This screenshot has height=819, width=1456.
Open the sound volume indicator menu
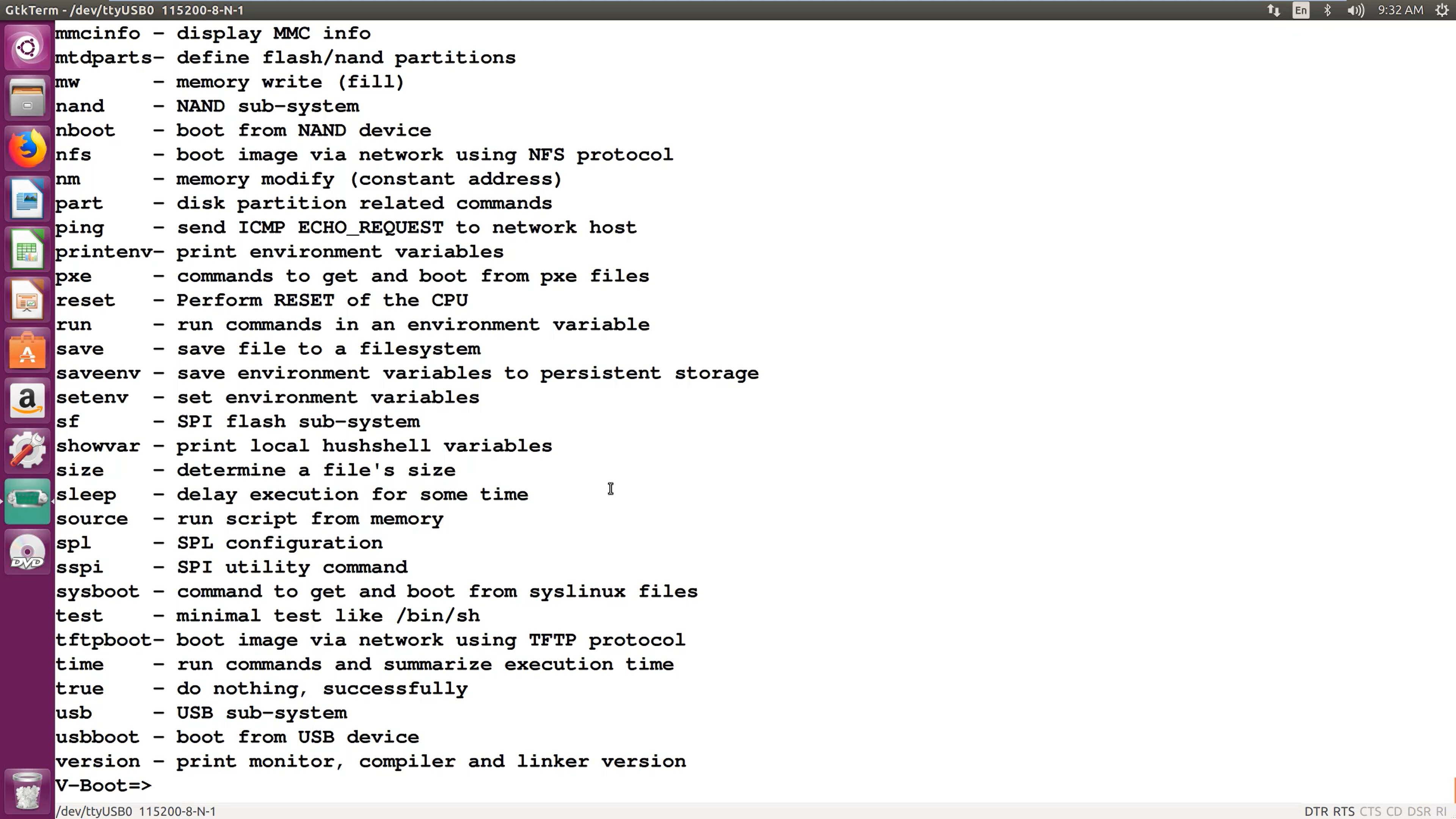[1356, 10]
